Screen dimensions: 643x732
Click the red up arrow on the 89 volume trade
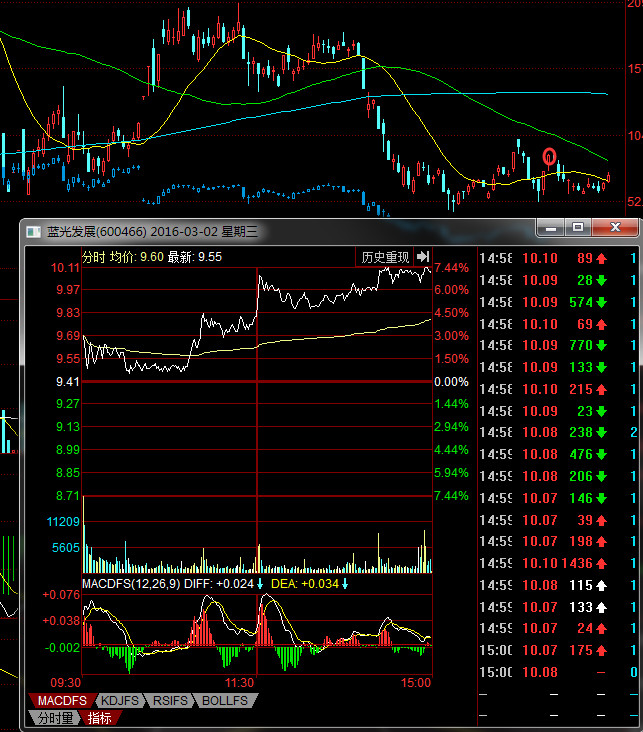coord(601,258)
